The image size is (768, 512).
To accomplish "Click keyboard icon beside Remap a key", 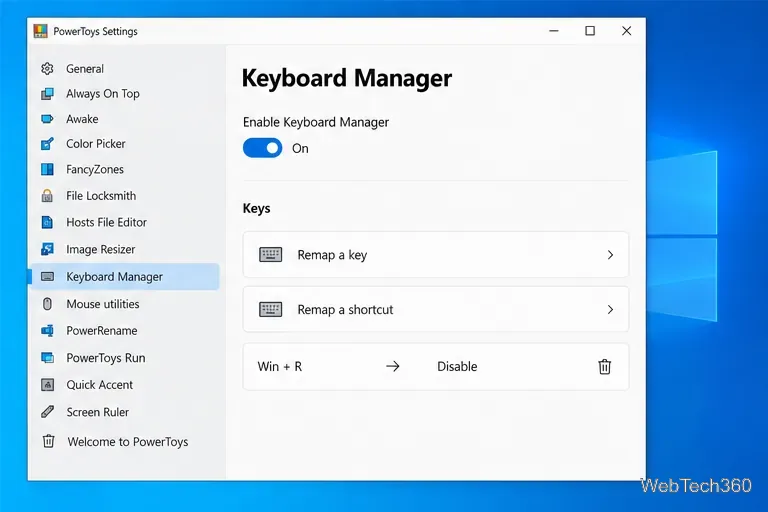I will [270, 255].
